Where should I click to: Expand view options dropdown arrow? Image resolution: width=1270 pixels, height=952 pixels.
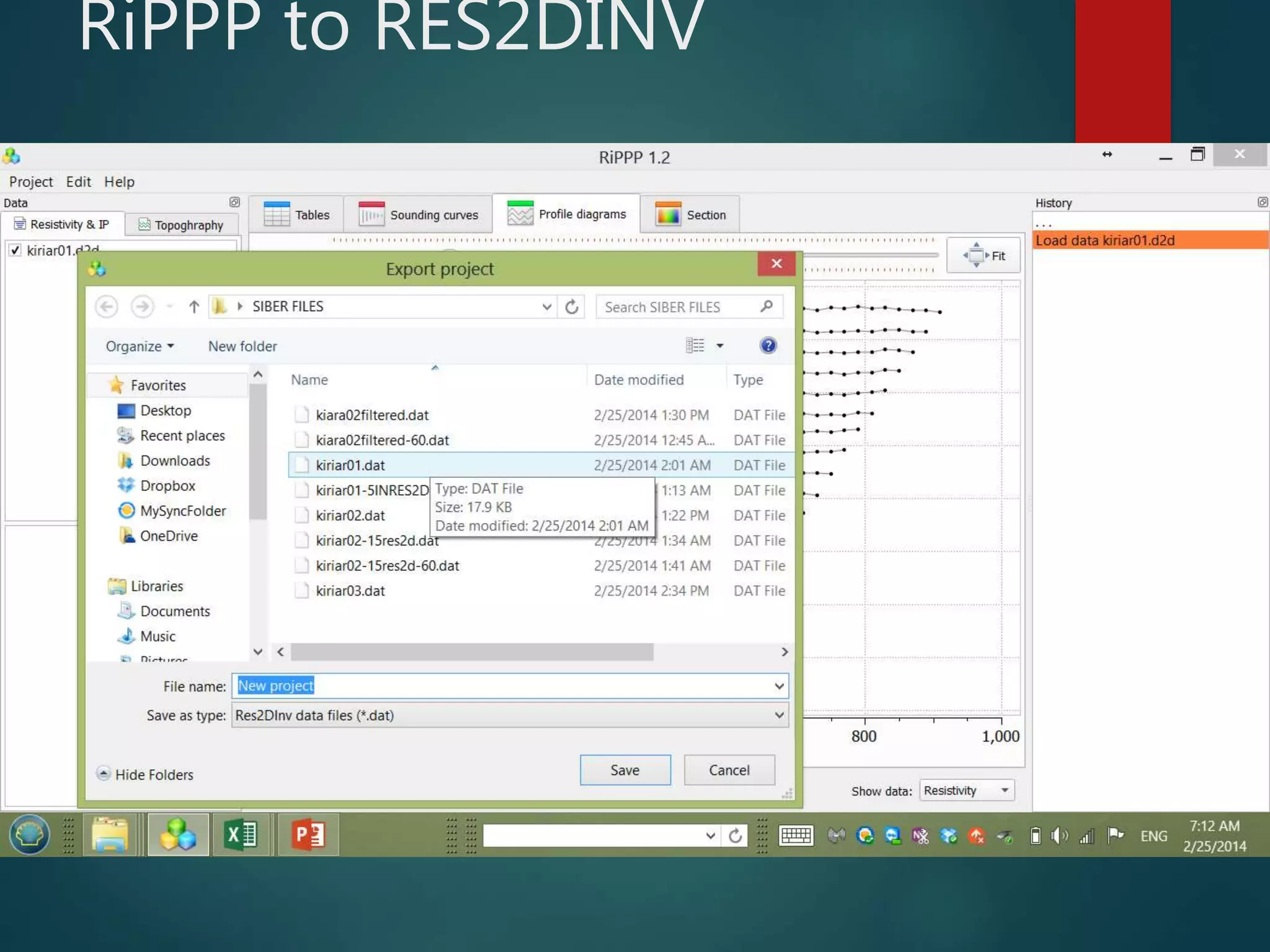point(720,346)
